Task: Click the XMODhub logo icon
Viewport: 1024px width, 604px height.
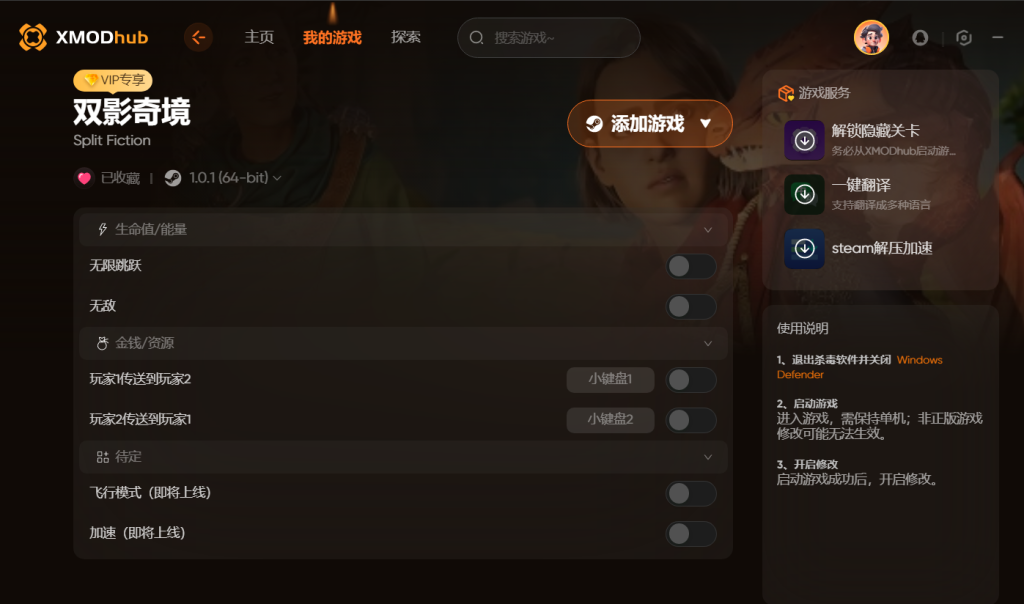Action: pos(33,37)
